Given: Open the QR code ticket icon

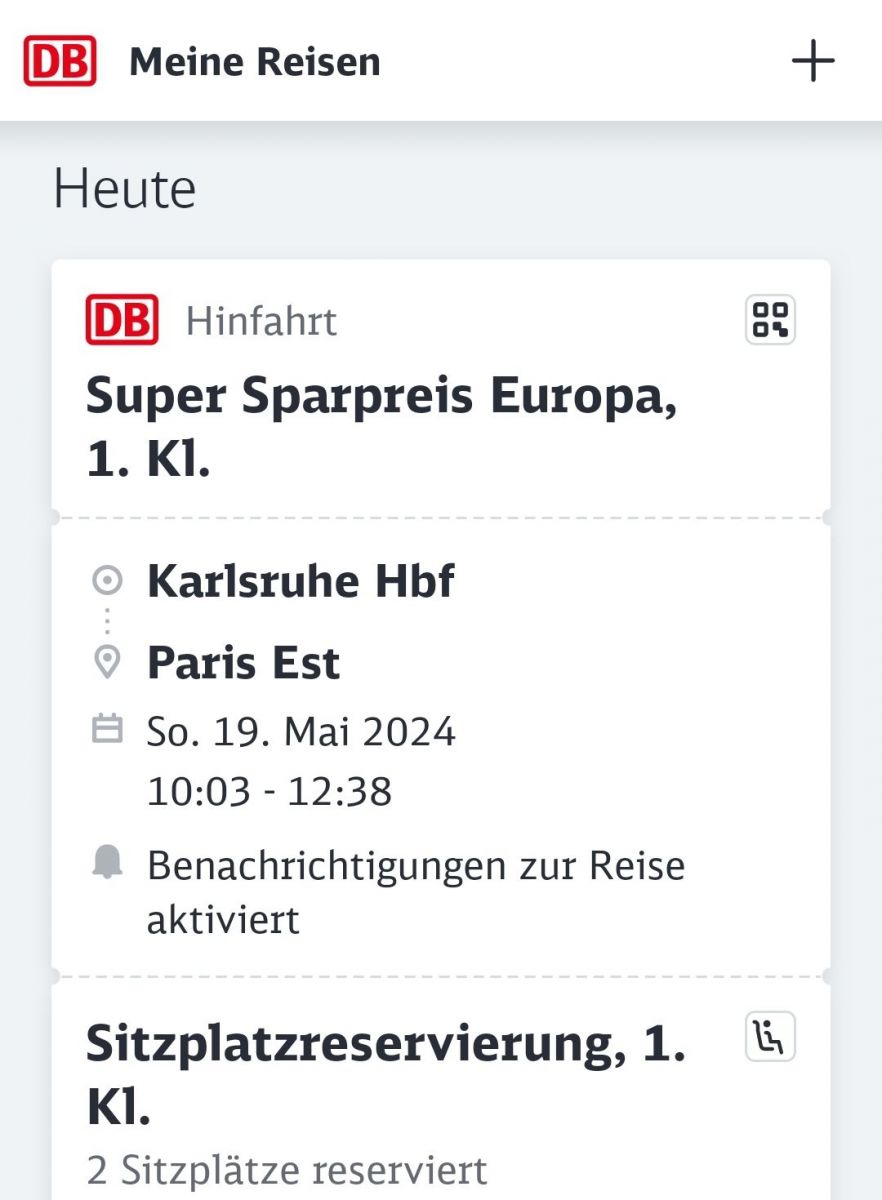Looking at the screenshot, I should coord(770,320).
